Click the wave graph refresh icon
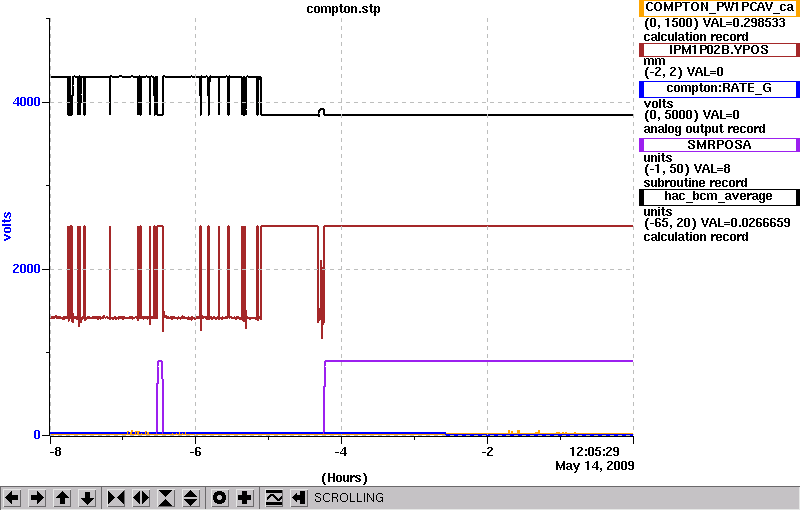 click(274, 497)
